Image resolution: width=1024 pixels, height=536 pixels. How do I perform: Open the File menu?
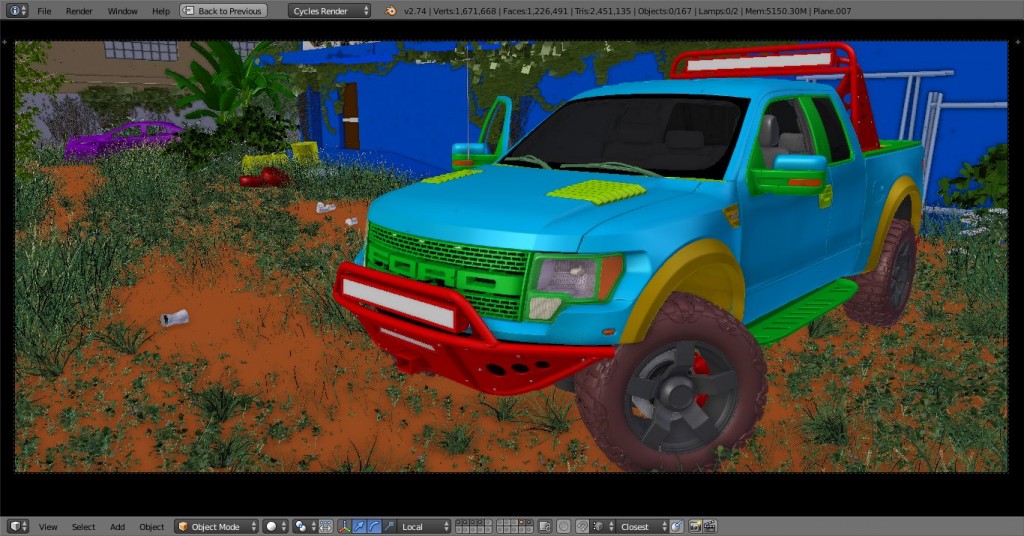coord(44,11)
